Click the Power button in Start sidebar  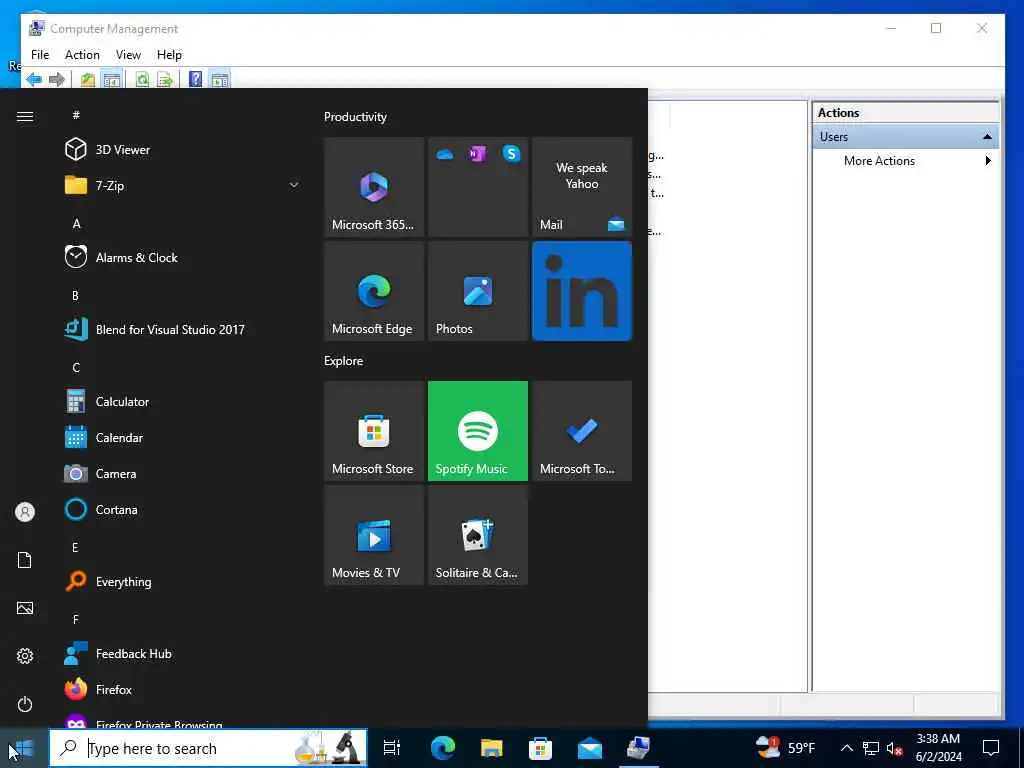click(25, 704)
